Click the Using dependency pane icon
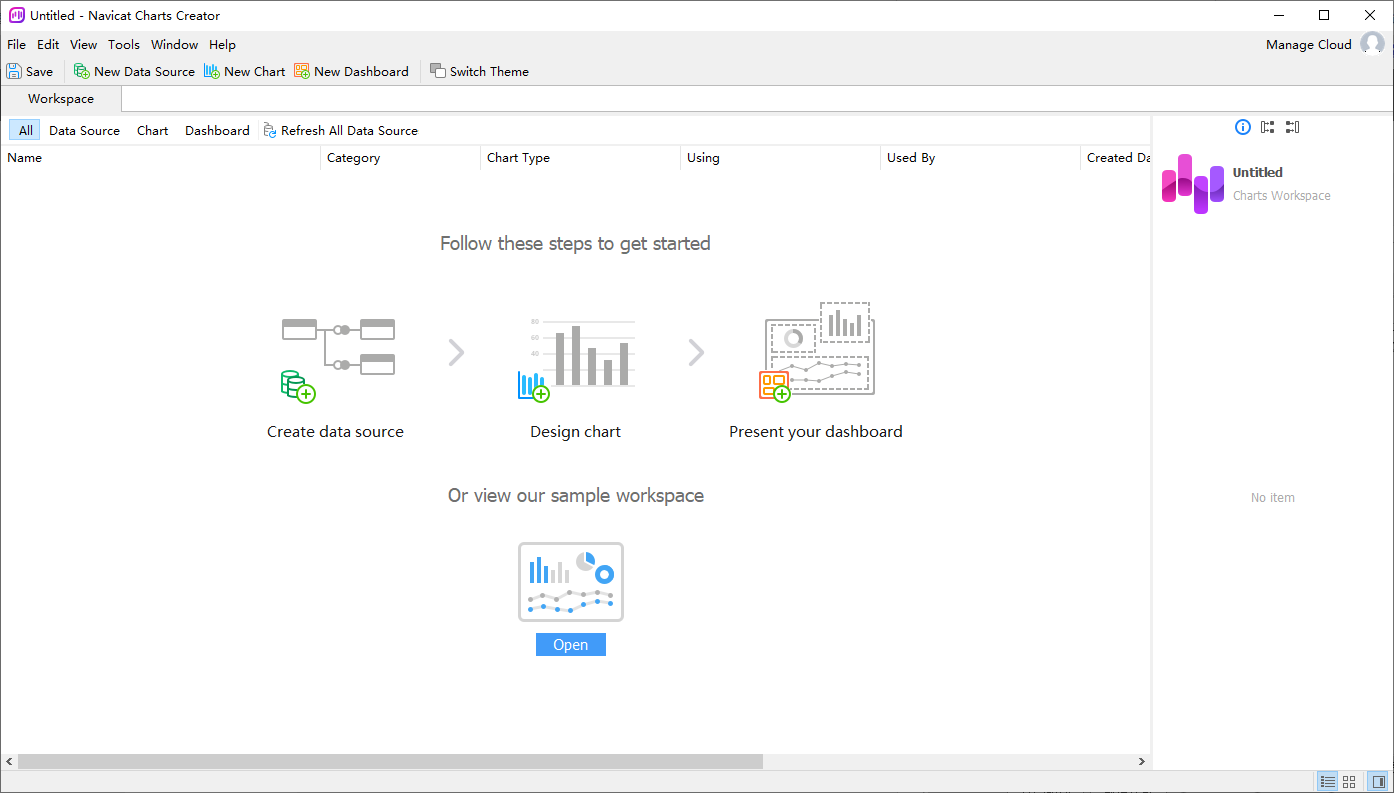The width and height of the screenshot is (1394, 793). 1268,127
